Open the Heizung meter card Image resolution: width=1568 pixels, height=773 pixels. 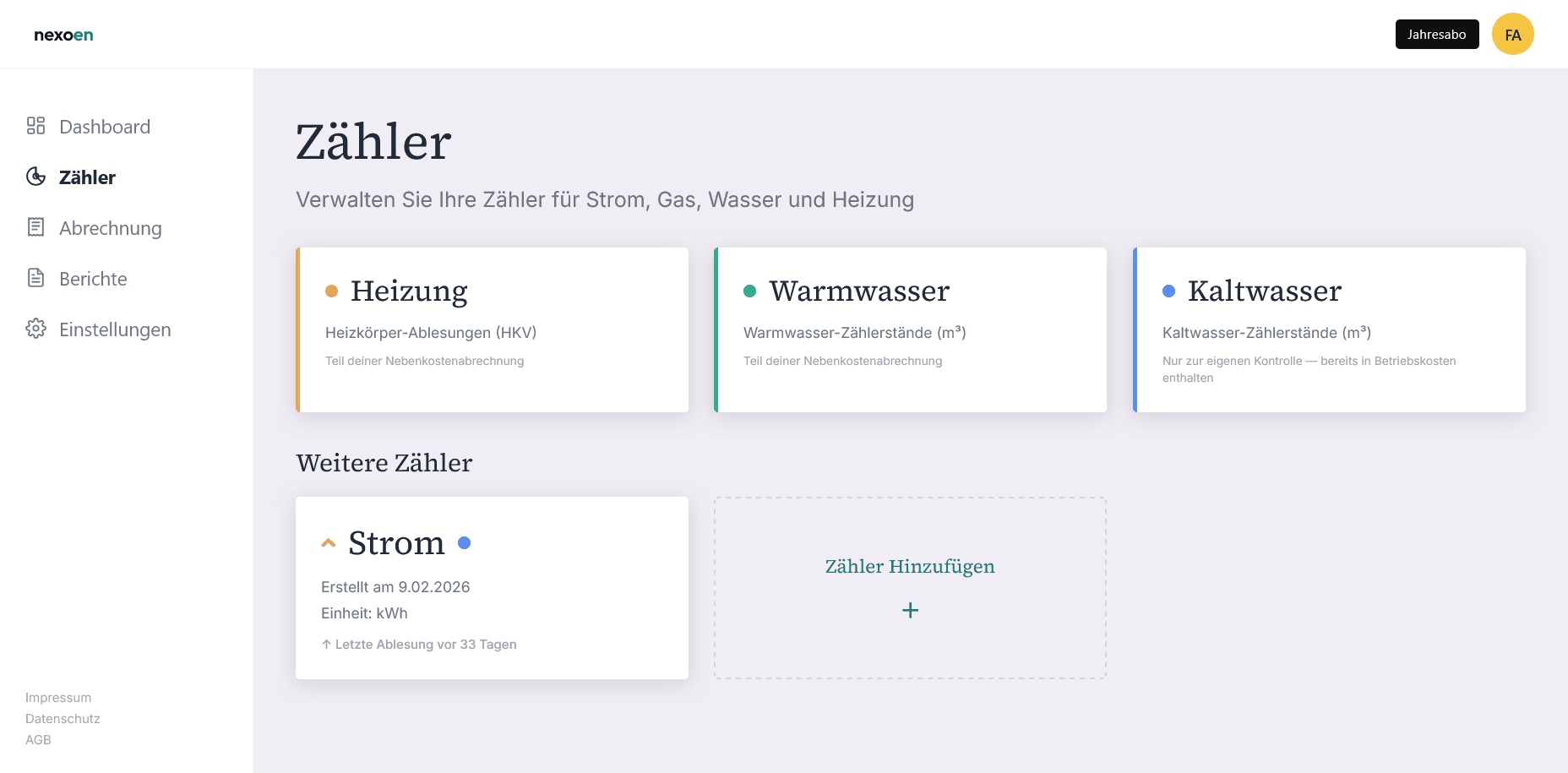point(493,329)
